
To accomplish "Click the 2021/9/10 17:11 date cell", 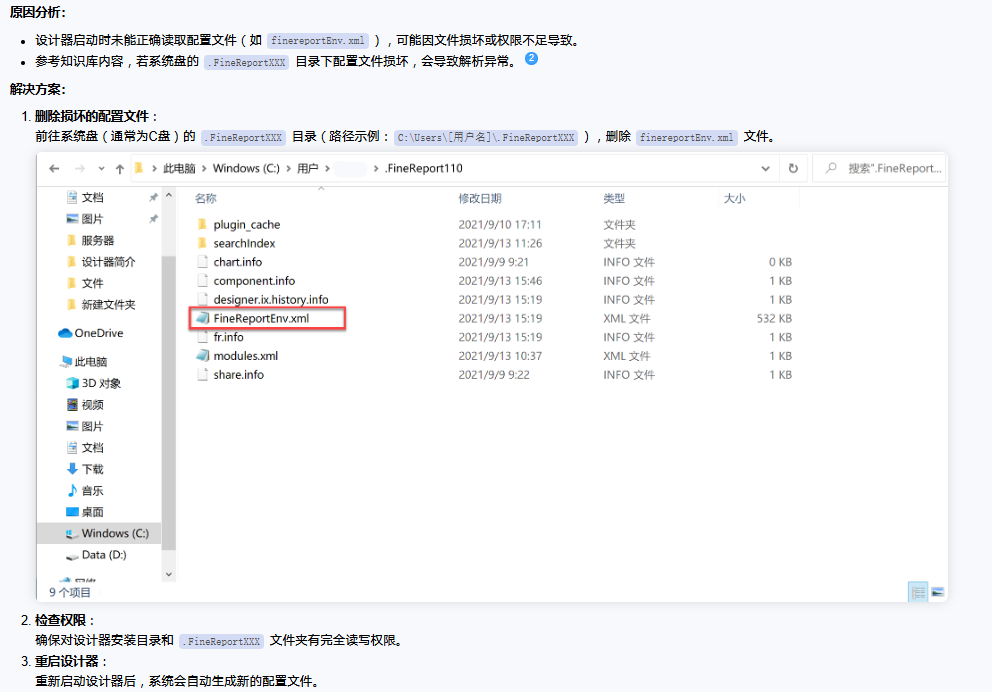I will click(500, 225).
